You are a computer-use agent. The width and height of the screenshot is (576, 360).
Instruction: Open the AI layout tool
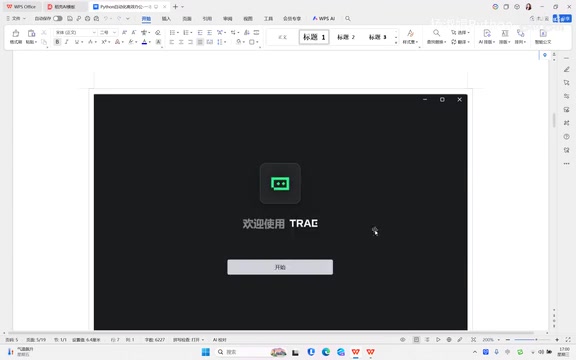coord(487,37)
